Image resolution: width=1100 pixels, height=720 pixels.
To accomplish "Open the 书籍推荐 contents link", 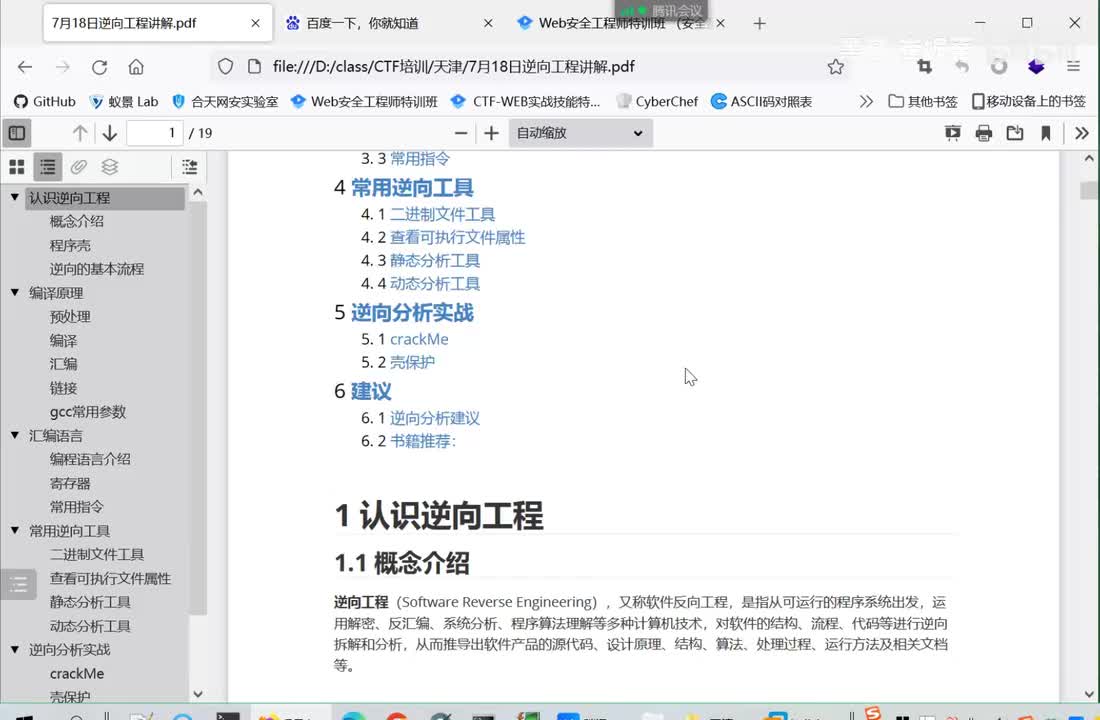I will click(423, 441).
